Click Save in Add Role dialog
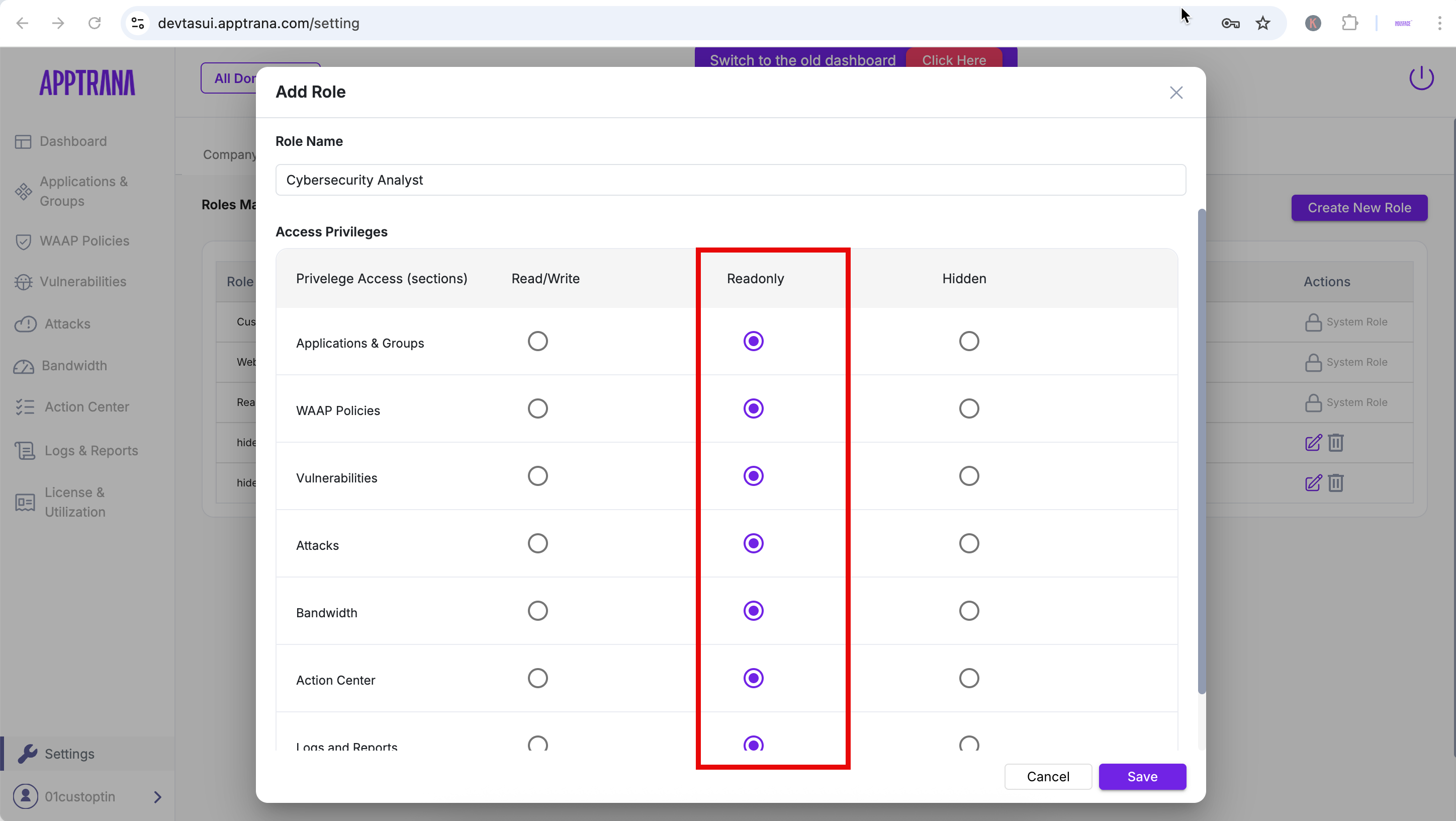The height and width of the screenshot is (821, 1456). (x=1142, y=776)
